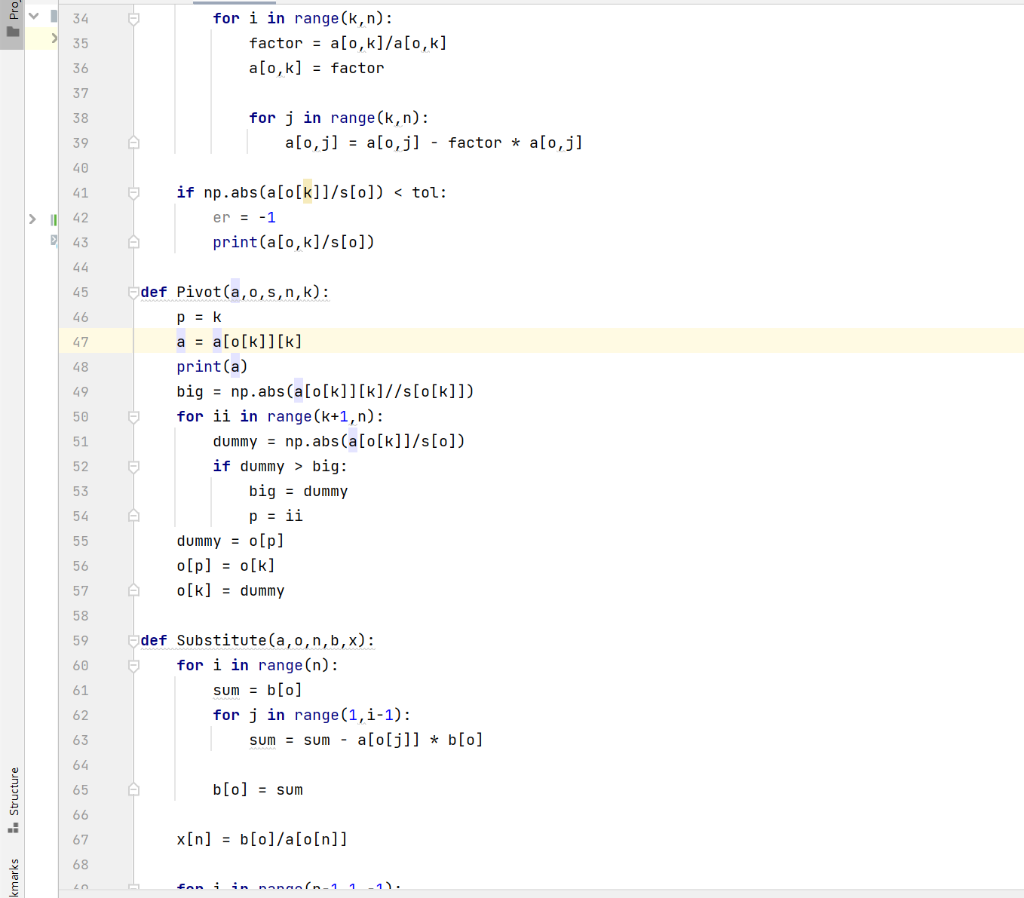This screenshot has height=898, width=1024.
Task: Click the folder icon near the Project tab
Action: pyautogui.click(x=11, y=33)
